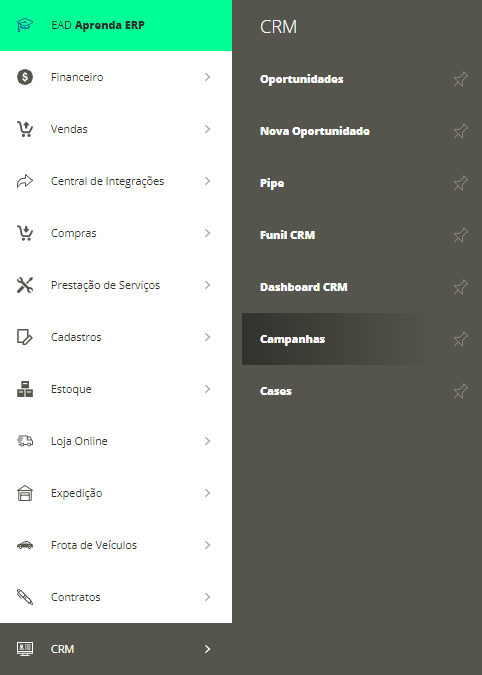Toggle the pin next to Funil CRM
Viewport: 482px width, 675px height.
coord(460,235)
